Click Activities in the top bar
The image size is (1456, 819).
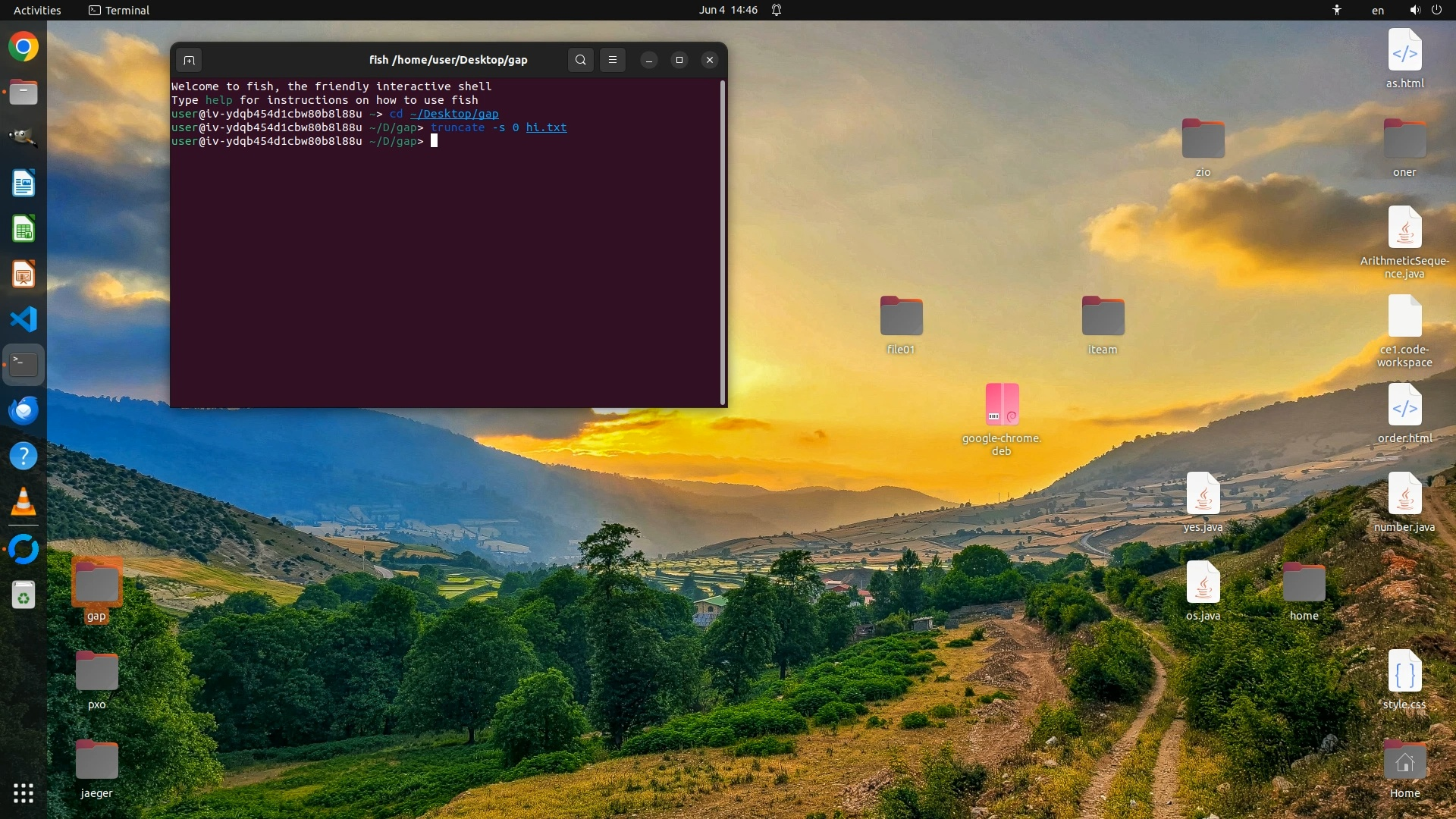(37, 10)
